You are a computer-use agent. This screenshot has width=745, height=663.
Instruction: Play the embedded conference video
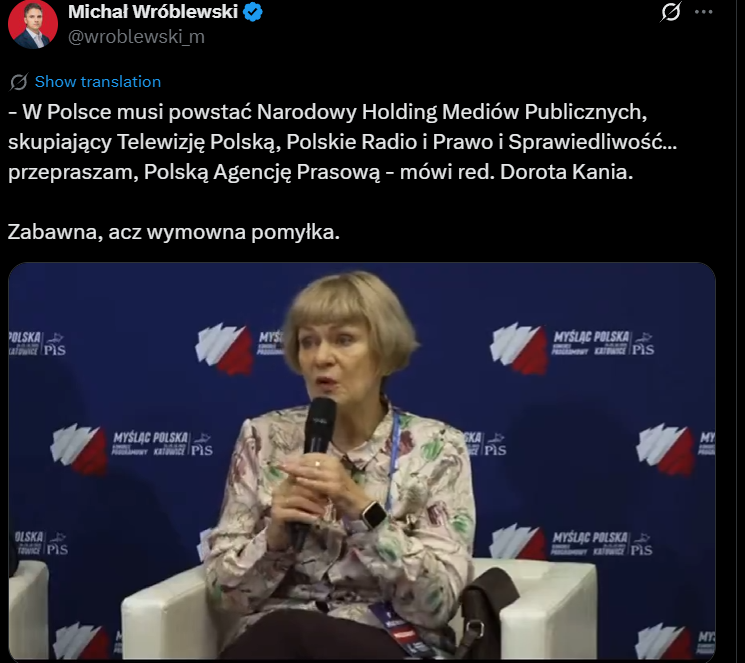pyautogui.click(x=362, y=461)
